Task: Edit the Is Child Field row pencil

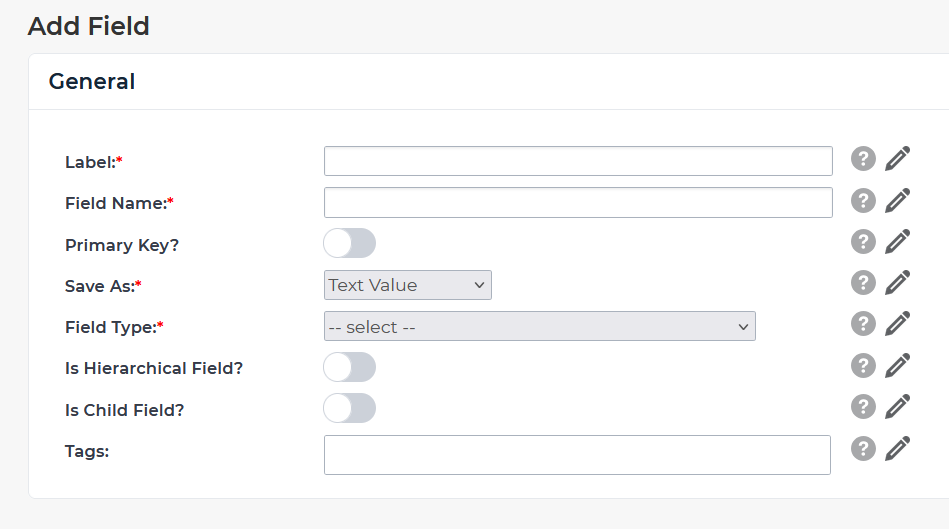Action: coord(898,406)
